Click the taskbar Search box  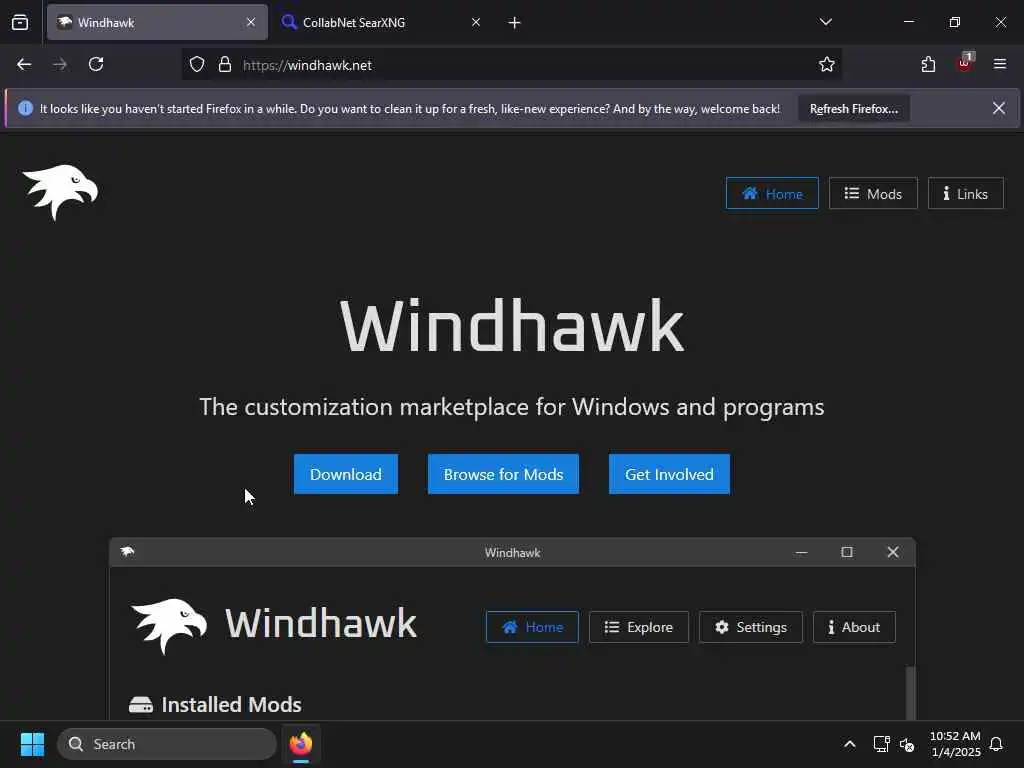pyautogui.click(x=167, y=744)
